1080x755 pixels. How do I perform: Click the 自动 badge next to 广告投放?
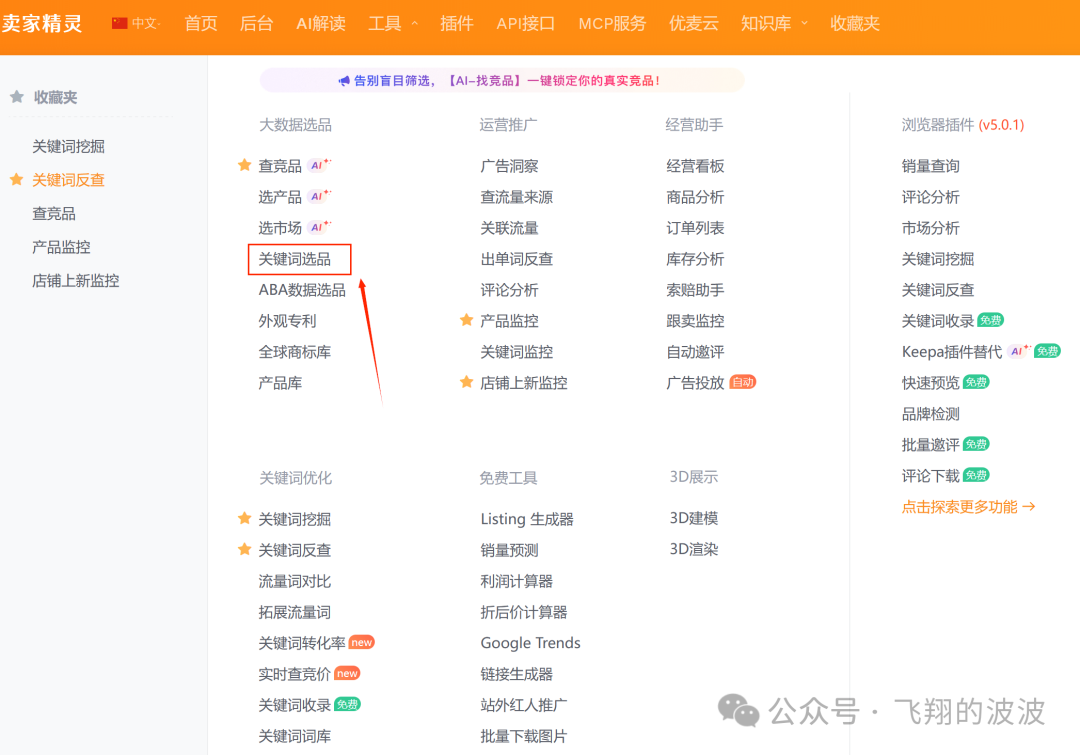point(741,382)
